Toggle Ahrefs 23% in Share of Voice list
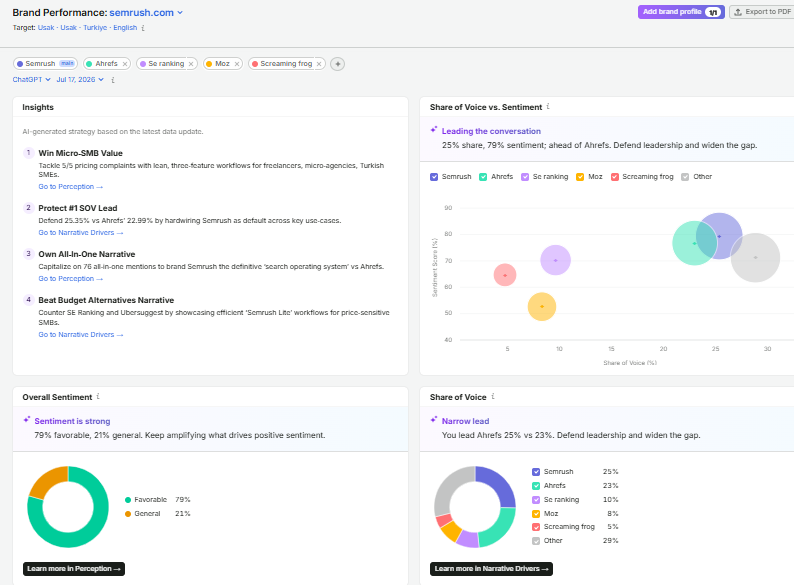794x585 pixels. (x=536, y=486)
